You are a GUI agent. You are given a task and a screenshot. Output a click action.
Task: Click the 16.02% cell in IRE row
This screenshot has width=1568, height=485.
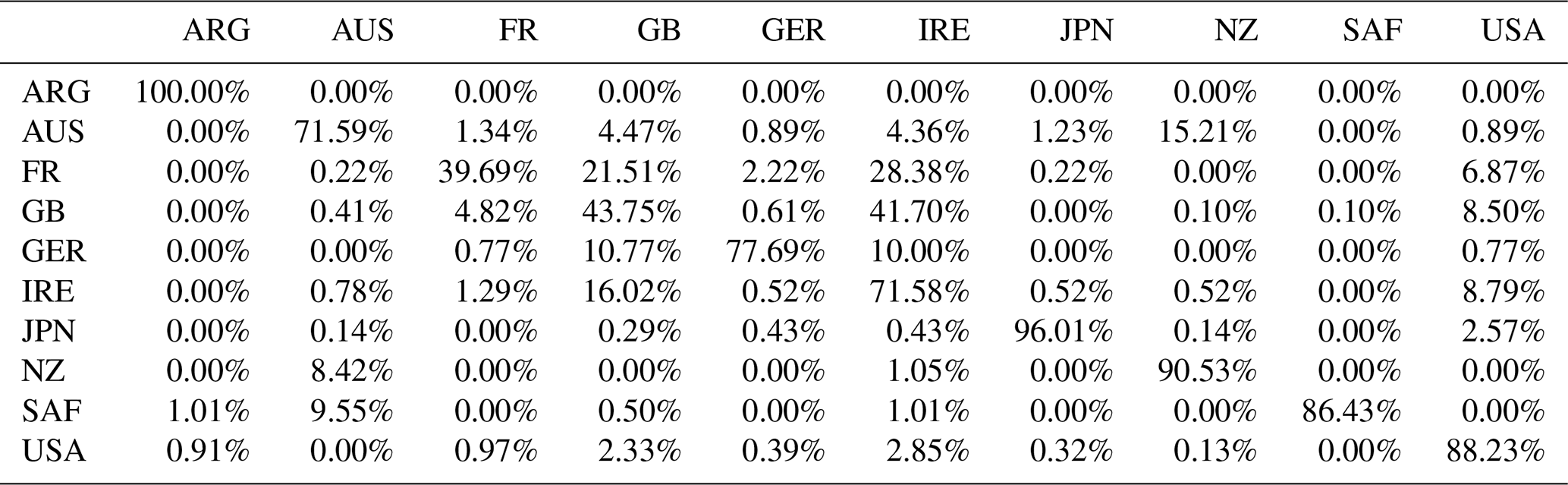(631, 291)
